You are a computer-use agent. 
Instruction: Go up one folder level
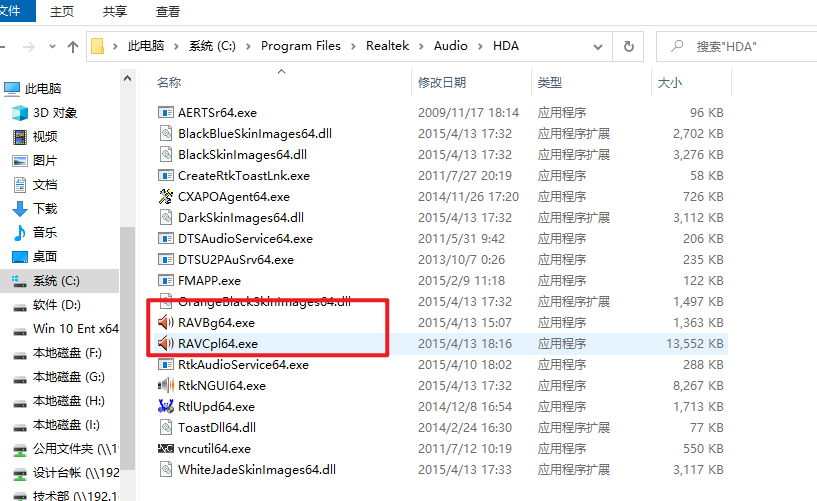coord(73,47)
